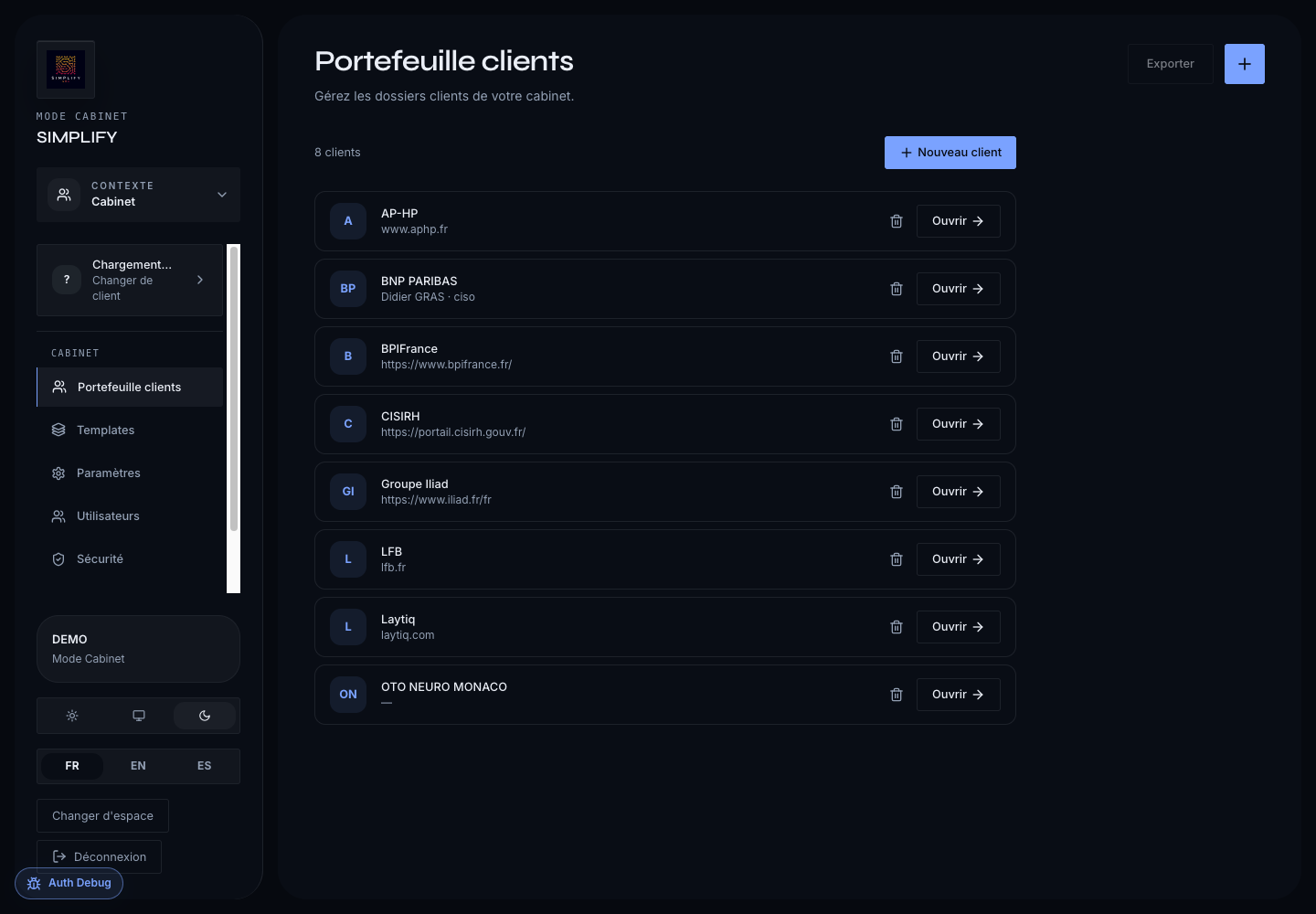Click the 'GI' avatar for Groupe Iliad

[x=348, y=492]
